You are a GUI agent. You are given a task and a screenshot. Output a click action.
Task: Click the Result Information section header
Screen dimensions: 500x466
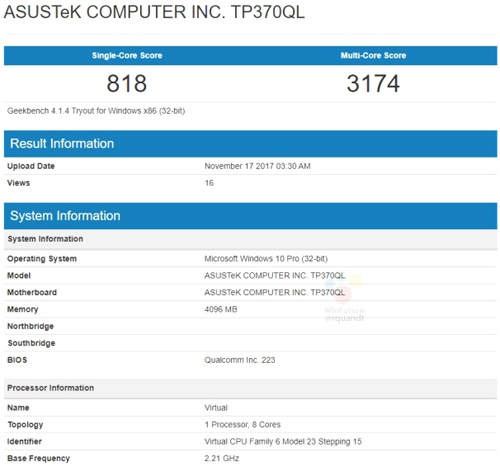pyautogui.click(x=250, y=144)
